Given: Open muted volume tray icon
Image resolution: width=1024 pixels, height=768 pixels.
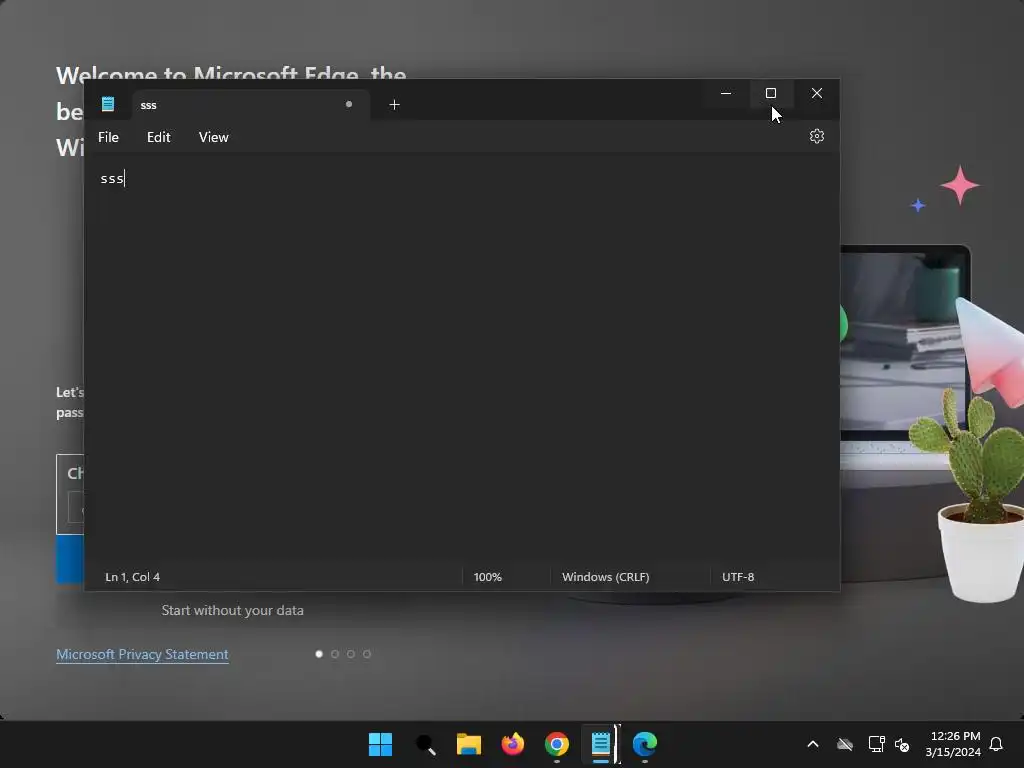Looking at the screenshot, I should (902, 744).
